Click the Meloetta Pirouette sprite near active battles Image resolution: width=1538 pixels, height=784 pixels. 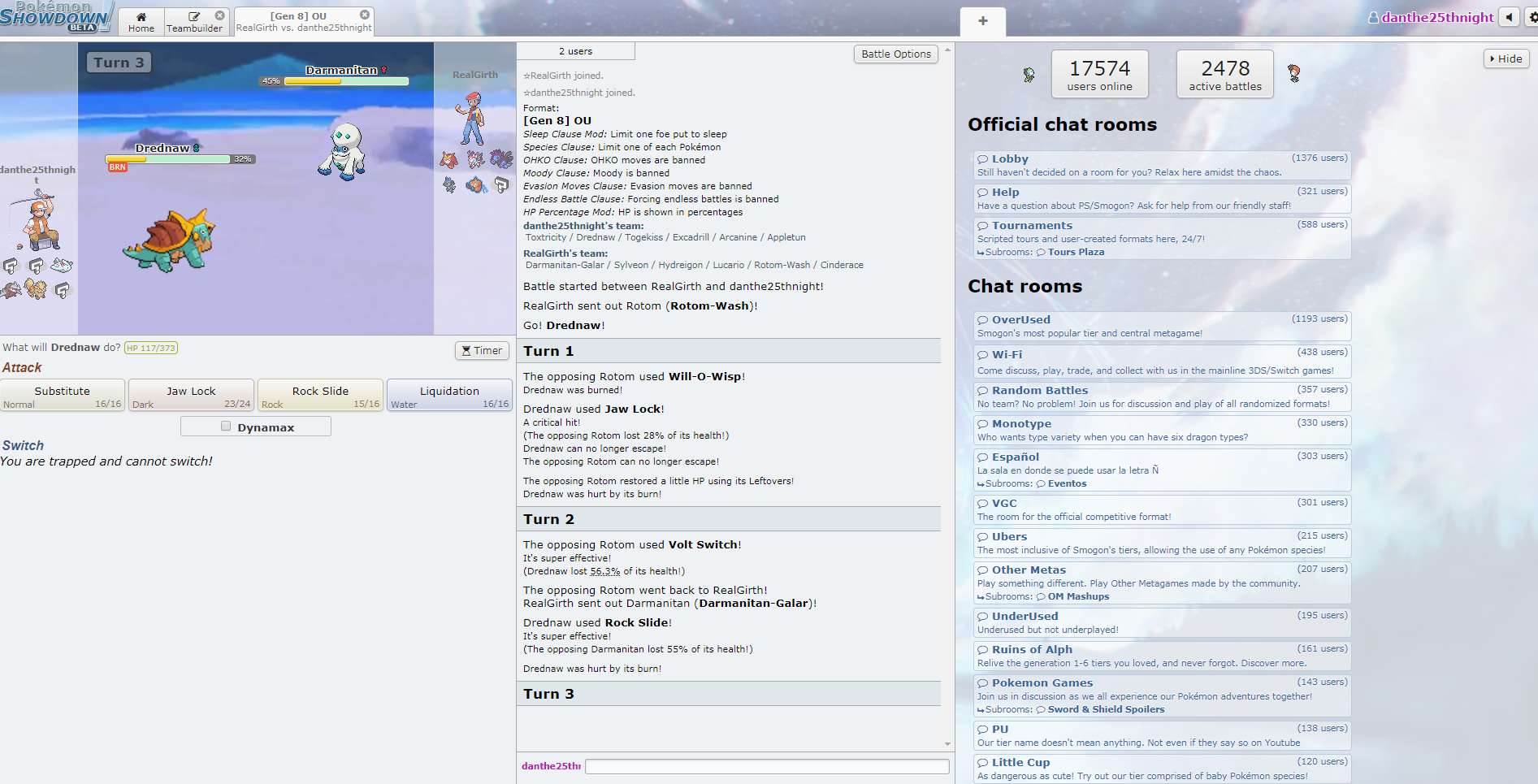coord(1294,73)
